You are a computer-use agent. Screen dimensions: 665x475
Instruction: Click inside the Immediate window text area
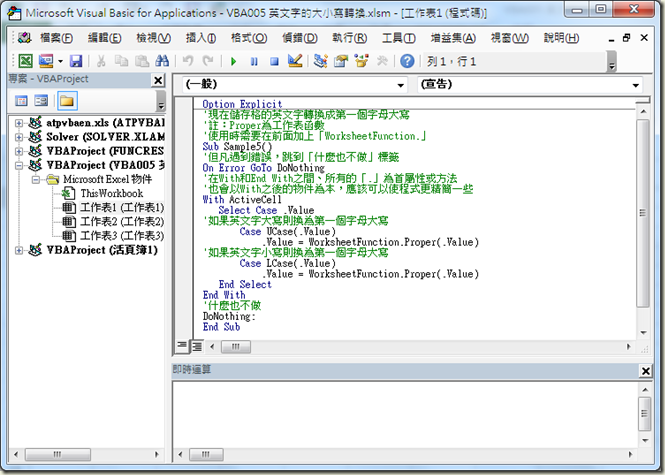click(405, 414)
